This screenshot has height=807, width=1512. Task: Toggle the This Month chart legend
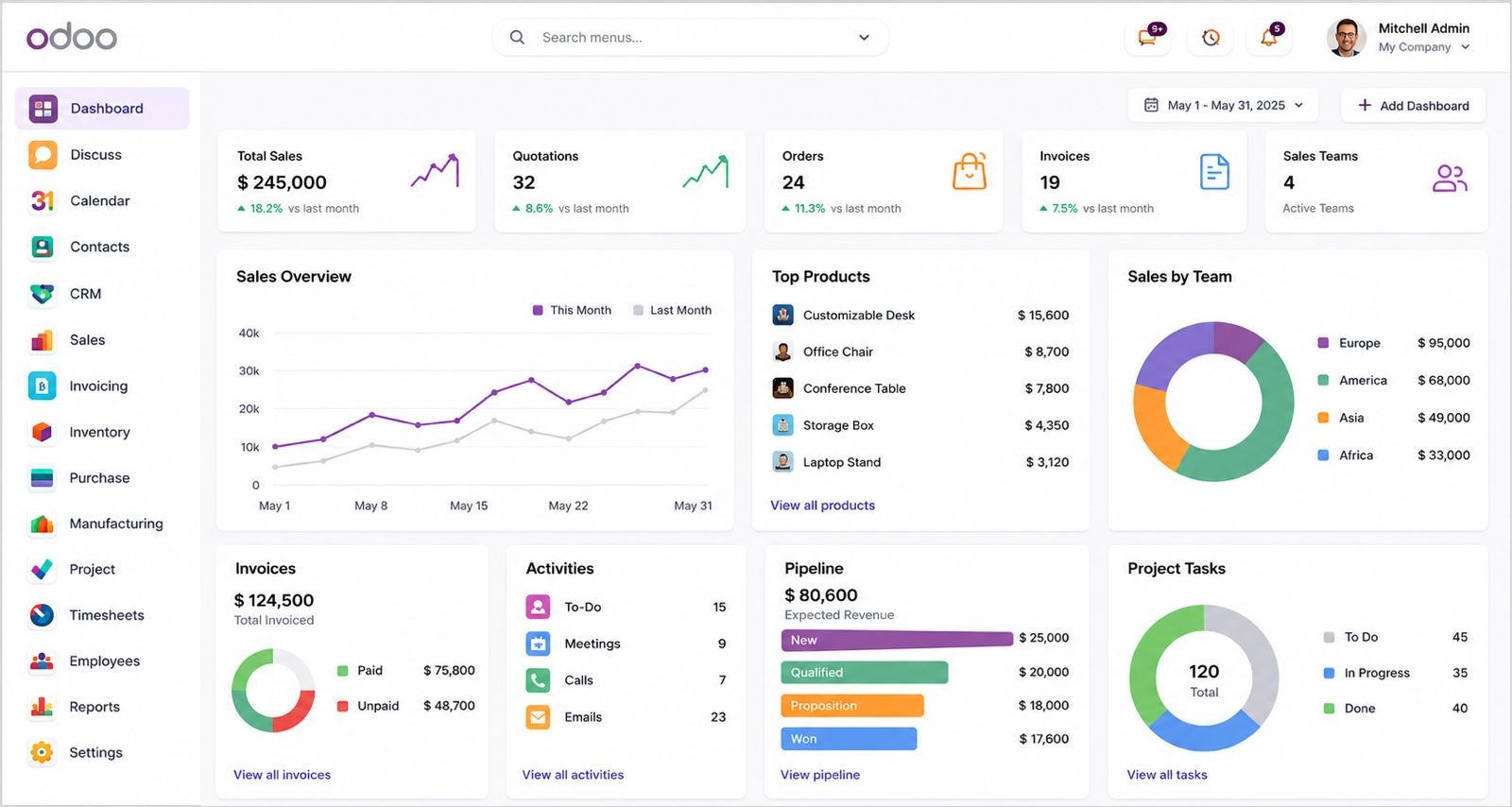pyautogui.click(x=572, y=310)
